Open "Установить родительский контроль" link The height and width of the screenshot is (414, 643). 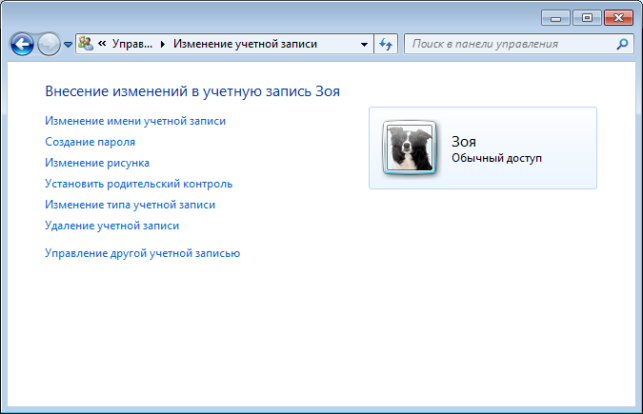[x=139, y=184]
